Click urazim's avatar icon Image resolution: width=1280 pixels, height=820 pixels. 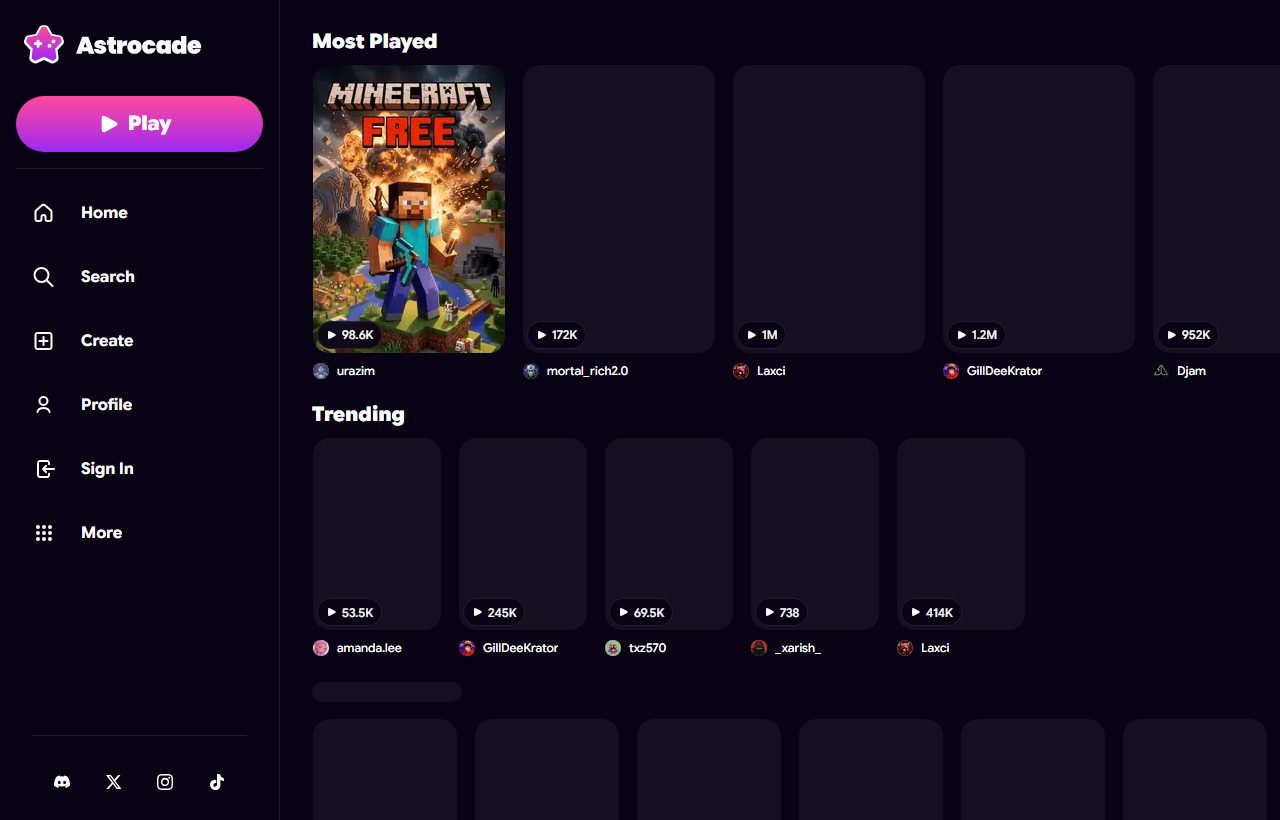pos(321,371)
